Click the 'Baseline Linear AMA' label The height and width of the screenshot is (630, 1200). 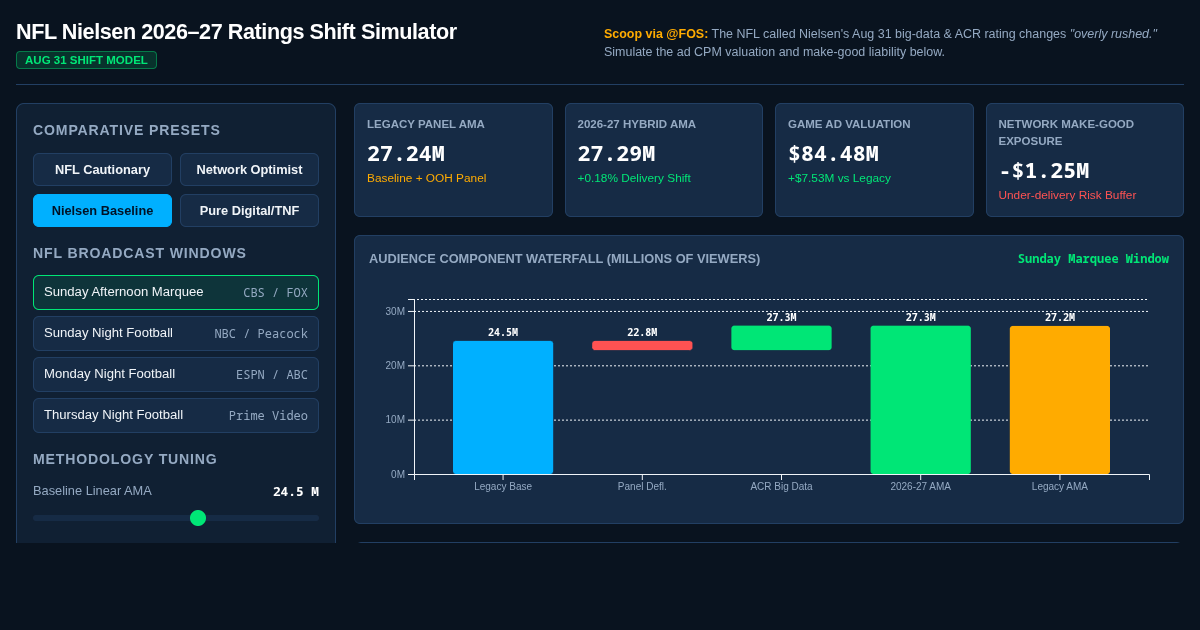[x=92, y=491]
